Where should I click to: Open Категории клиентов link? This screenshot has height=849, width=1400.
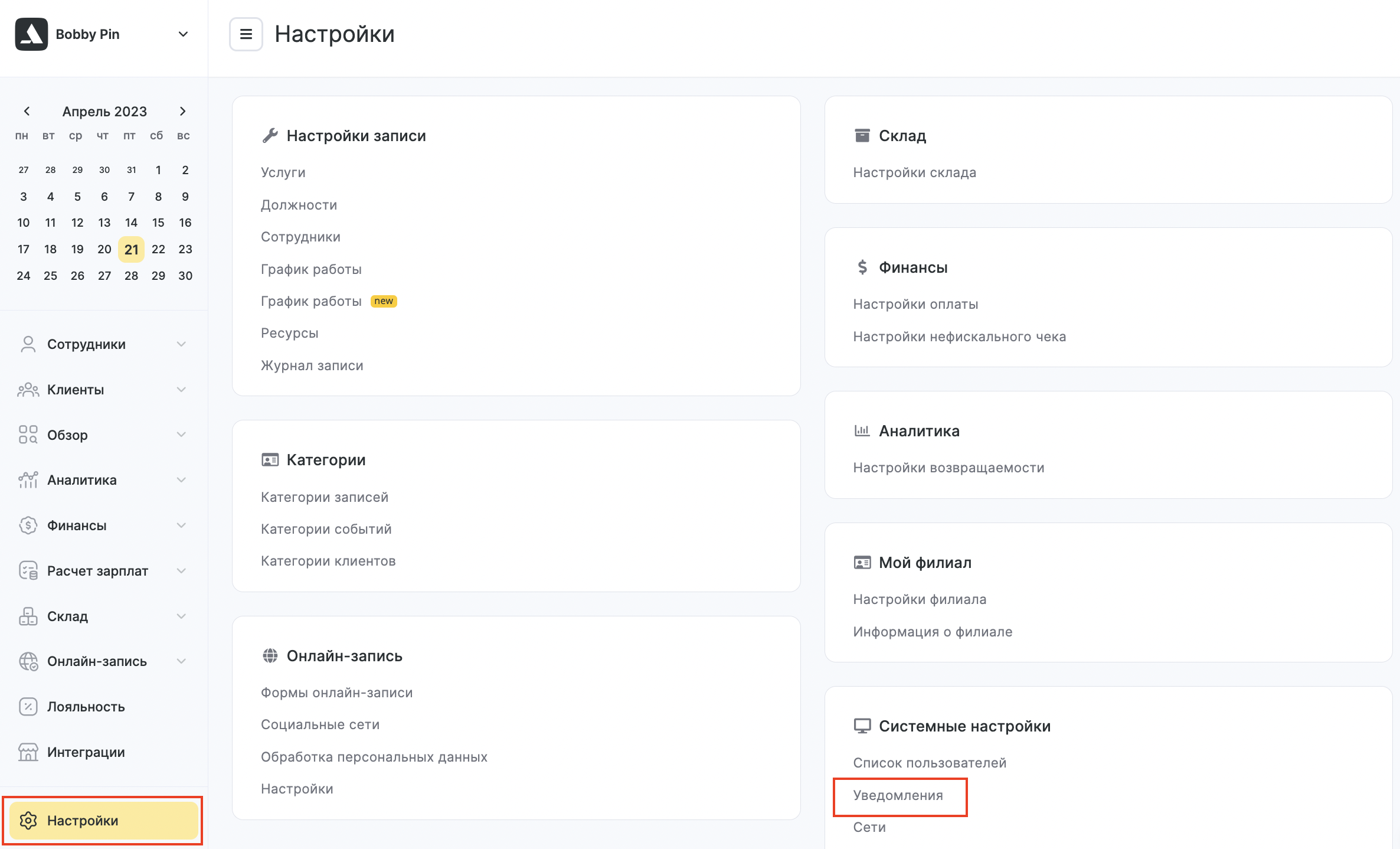[x=328, y=561]
